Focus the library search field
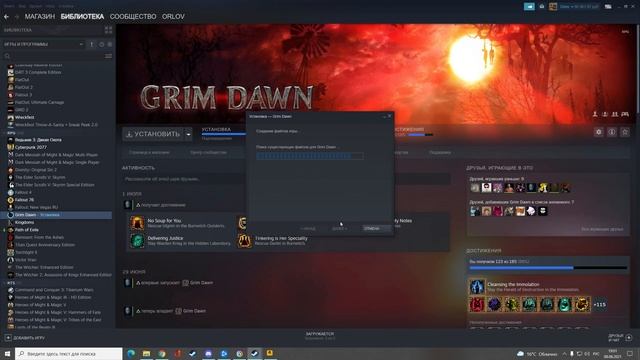This screenshot has height=360, width=640. (53, 56)
